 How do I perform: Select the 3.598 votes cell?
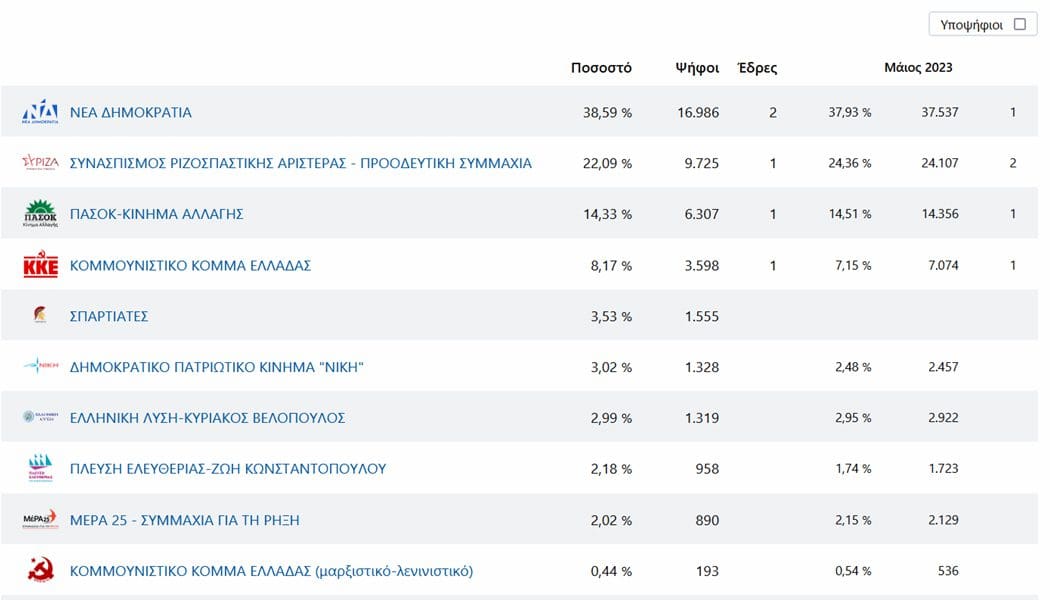[x=701, y=266]
